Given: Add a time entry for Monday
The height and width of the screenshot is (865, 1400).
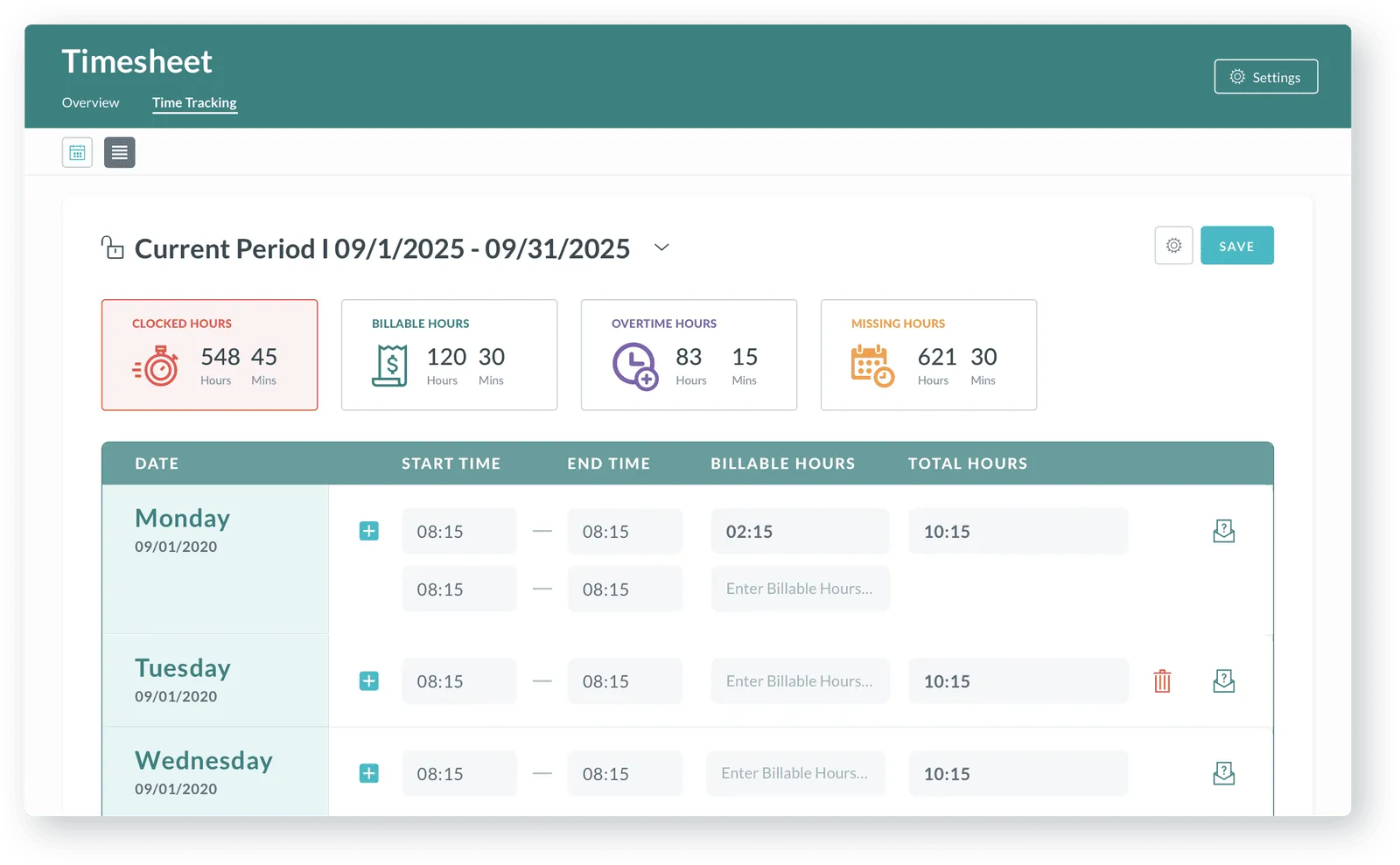Looking at the screenshot, I should tap(369, 531).
